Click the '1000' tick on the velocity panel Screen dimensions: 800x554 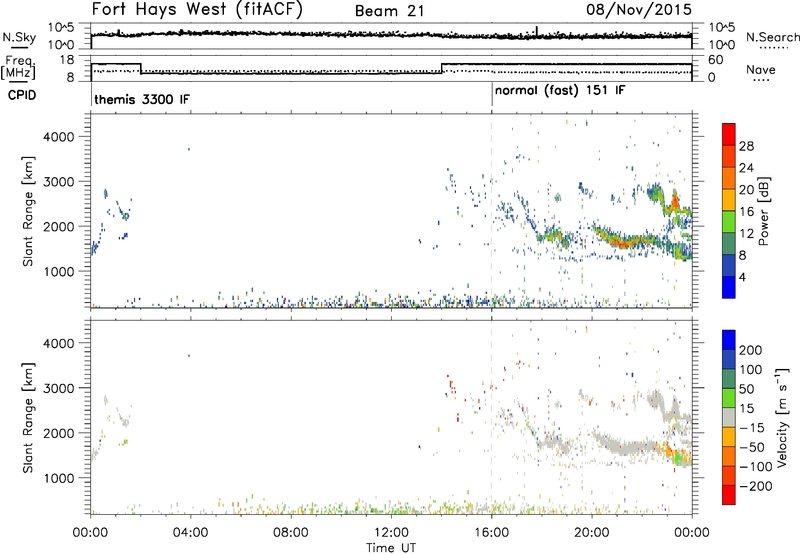tap(58, 478)
